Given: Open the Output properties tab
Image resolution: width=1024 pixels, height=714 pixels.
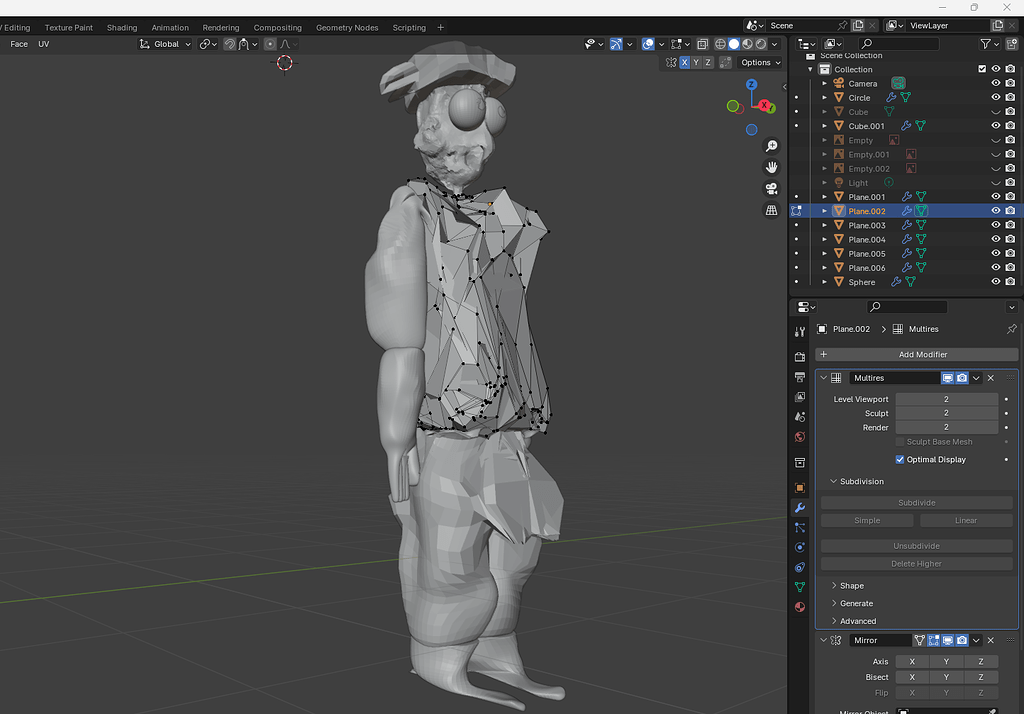Looking at the screenshot, I should [799, 377].
